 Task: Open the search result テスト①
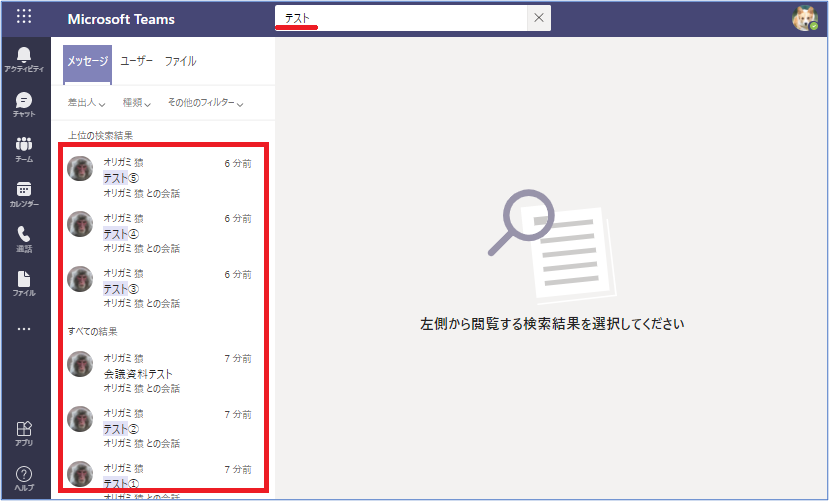161,479
